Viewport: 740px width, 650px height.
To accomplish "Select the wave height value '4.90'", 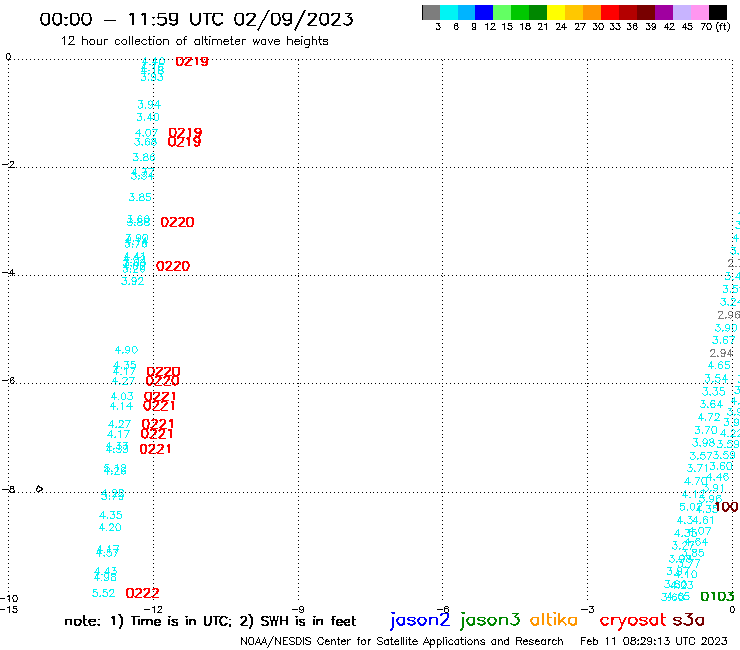I will (126, 350).
